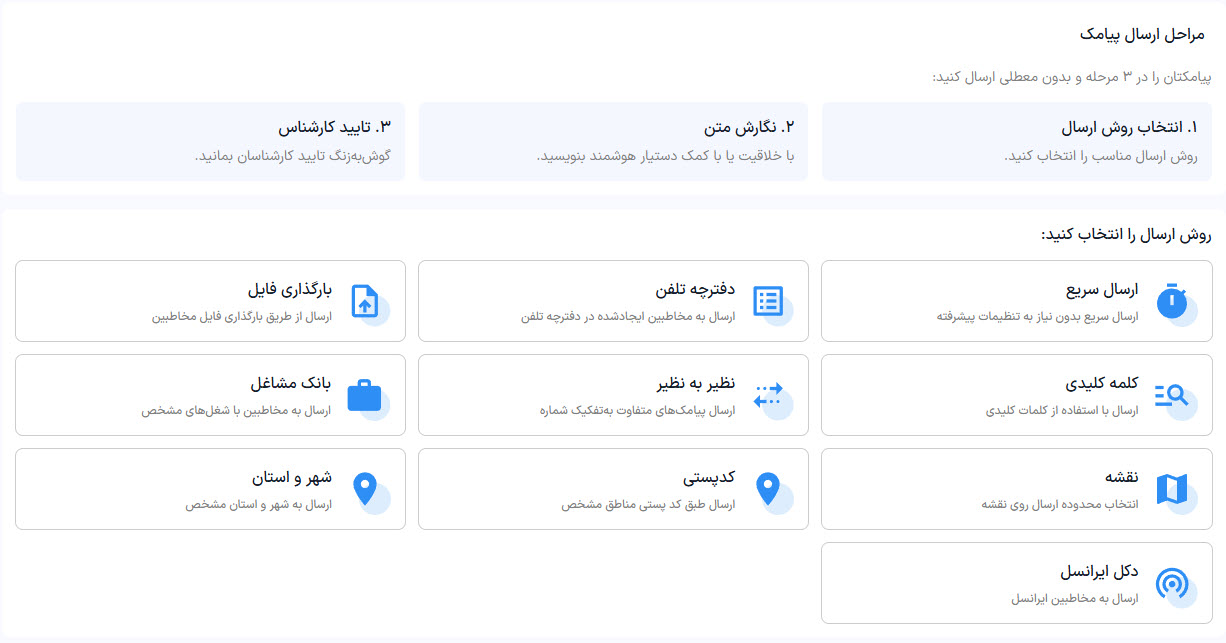Click text روش ارسال مناسب را انتخاب کنید
The height and width of the screenshot is (643, 1226).
(1100, 157)
